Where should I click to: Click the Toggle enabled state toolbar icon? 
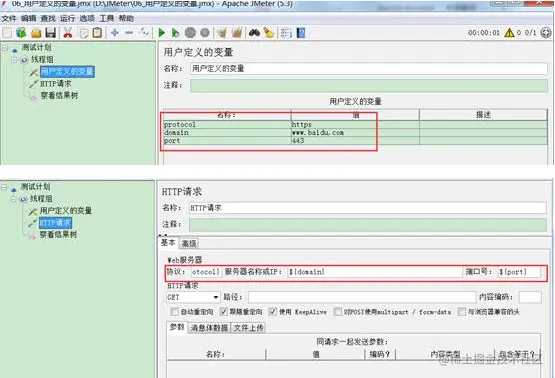coord(144,33)
